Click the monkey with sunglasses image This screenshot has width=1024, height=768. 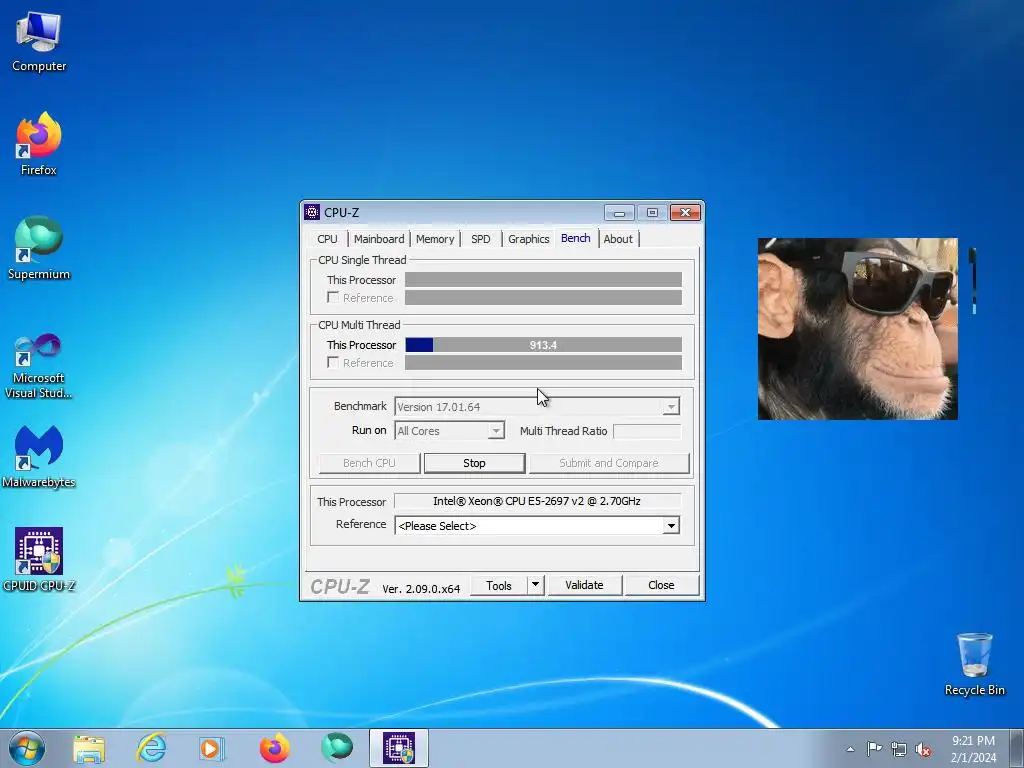857,328
